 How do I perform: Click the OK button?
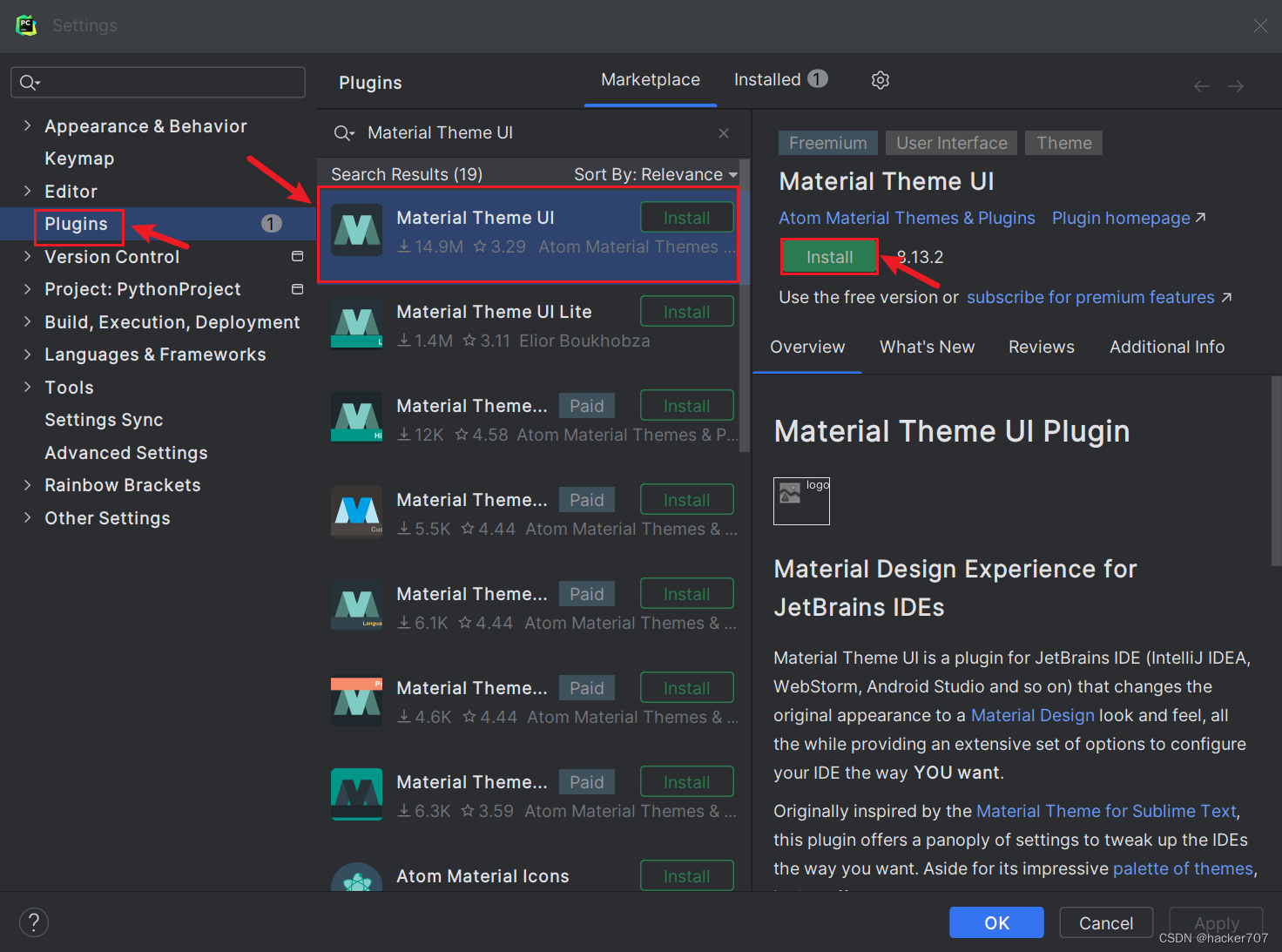pos(996,923)
